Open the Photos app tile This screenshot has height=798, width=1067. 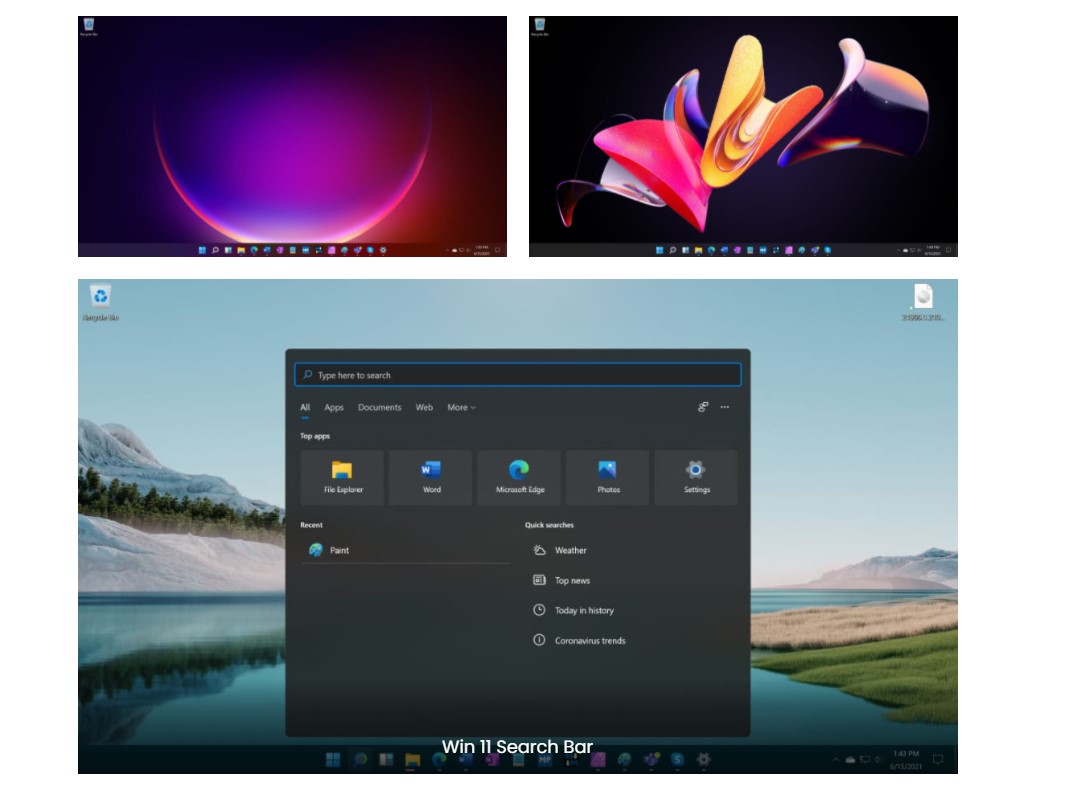(608, 477)
